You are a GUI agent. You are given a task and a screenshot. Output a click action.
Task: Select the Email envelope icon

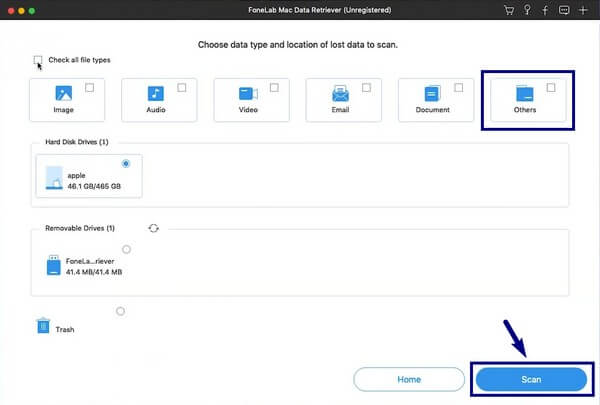tap(340, 93)
